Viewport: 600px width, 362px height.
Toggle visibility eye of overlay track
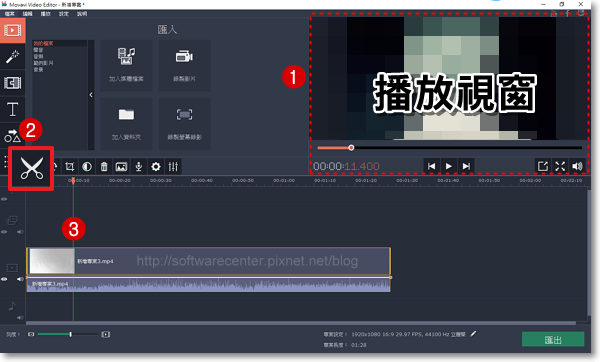point(4,232)
